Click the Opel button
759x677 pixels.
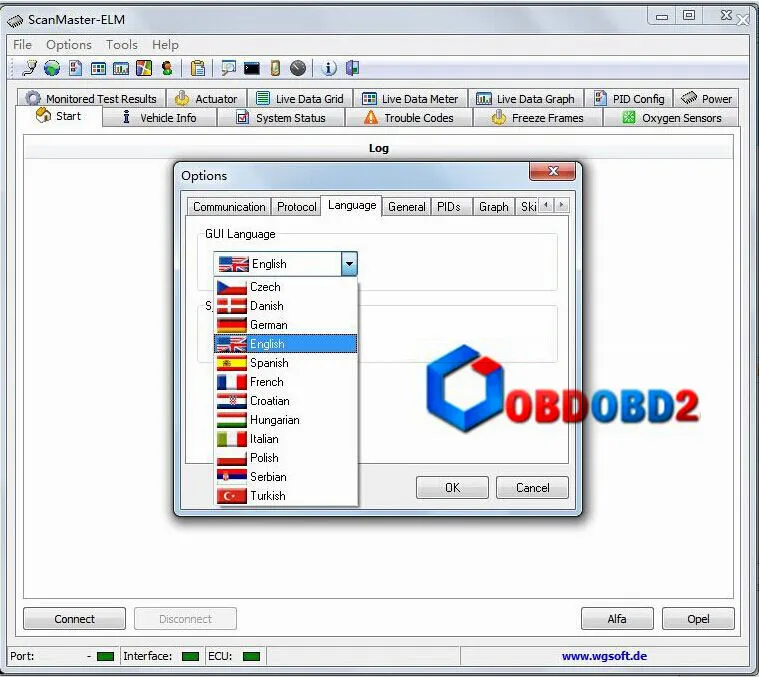698,619
